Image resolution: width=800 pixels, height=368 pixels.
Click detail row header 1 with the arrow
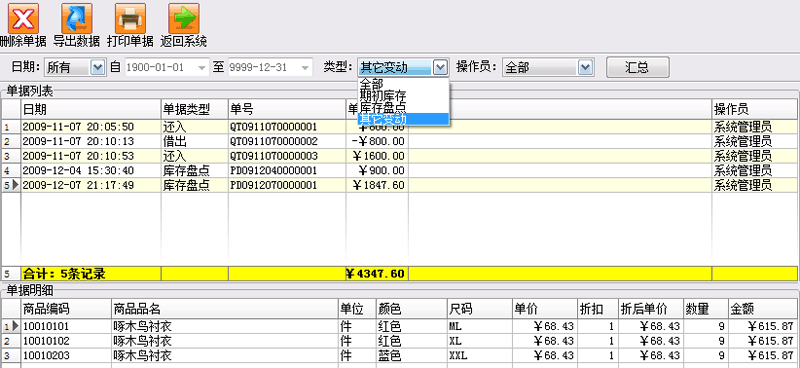(x=11, y=327)
